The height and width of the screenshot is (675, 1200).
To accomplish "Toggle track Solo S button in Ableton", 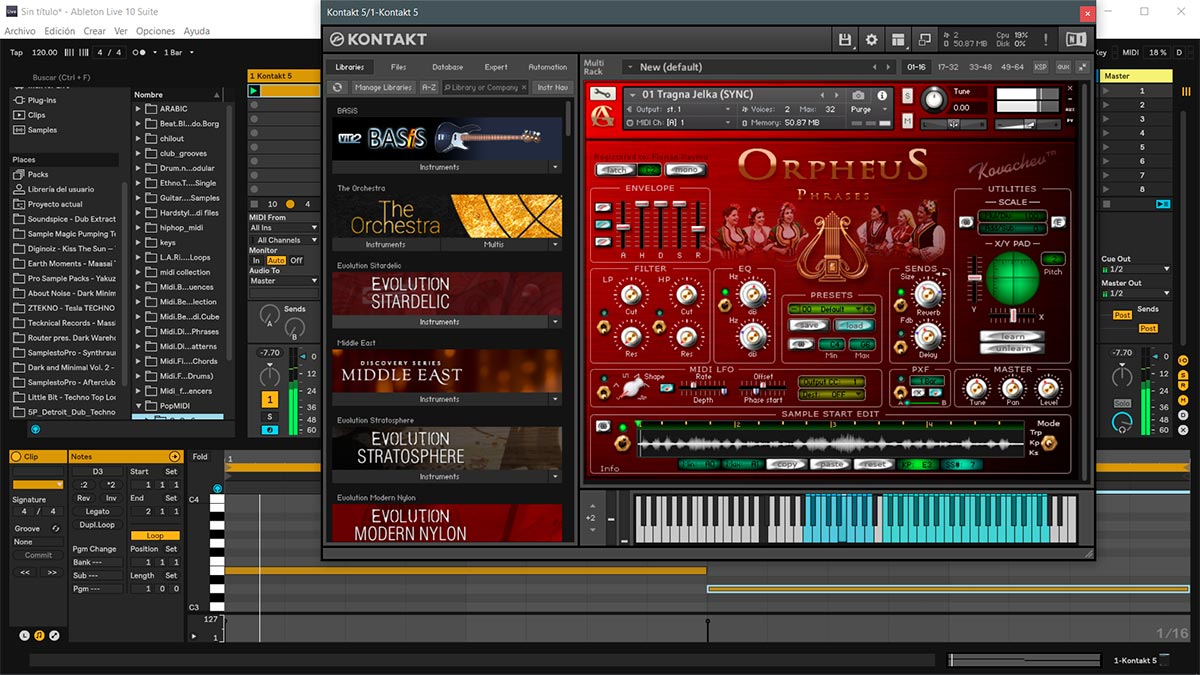I will coord(269,416).
